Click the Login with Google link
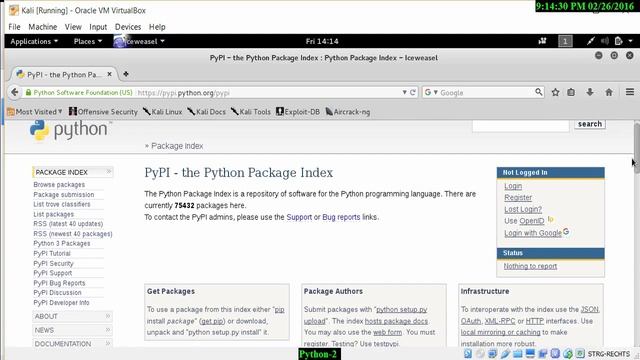The width and height of the screenshot is (640, 360). tap(533, 233)
